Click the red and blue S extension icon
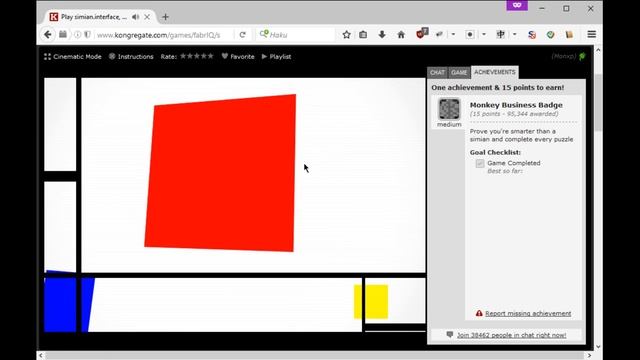640x360 pixels. pyautogui.click(x=531, y=35)
